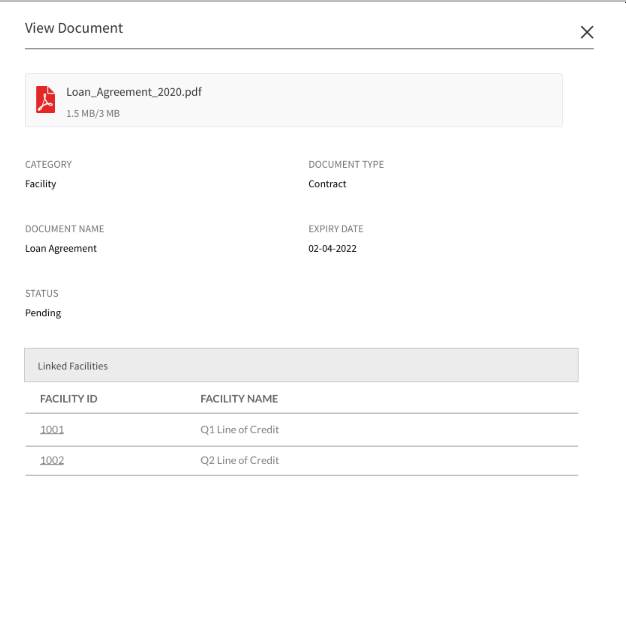Click the 1.5 MB/3 MB file size text

93,114
